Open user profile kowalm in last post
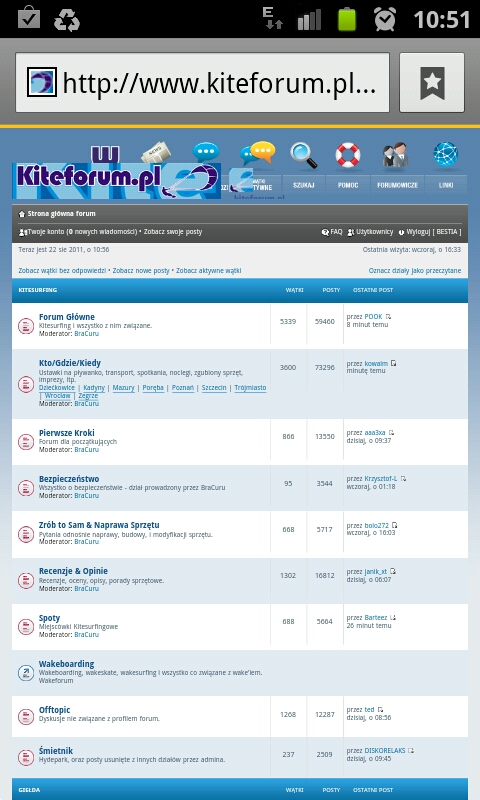Image resolution: width=480 pixels, height=800 pixels. (376, 364)
